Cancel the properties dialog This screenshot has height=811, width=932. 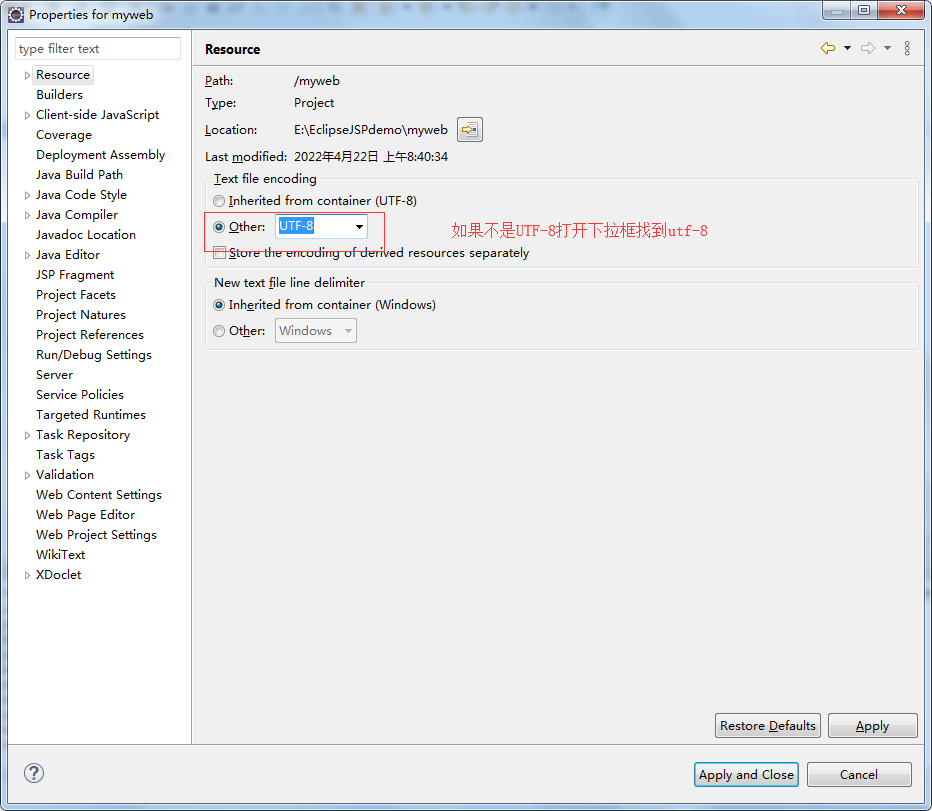[x=858, y=774]
